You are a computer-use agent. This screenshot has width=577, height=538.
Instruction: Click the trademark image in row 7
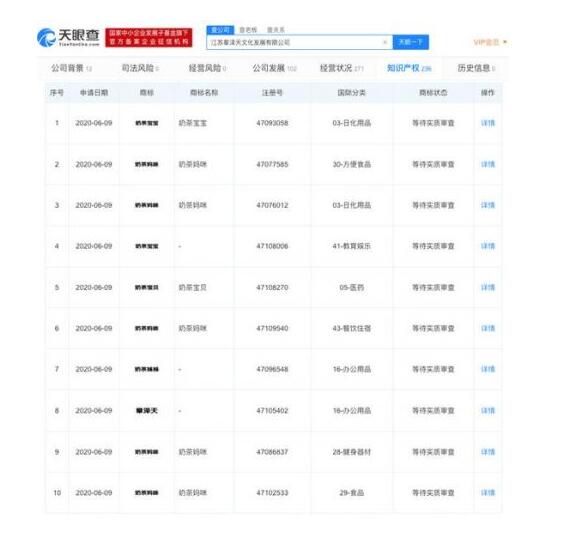click(x=147, y=369)
